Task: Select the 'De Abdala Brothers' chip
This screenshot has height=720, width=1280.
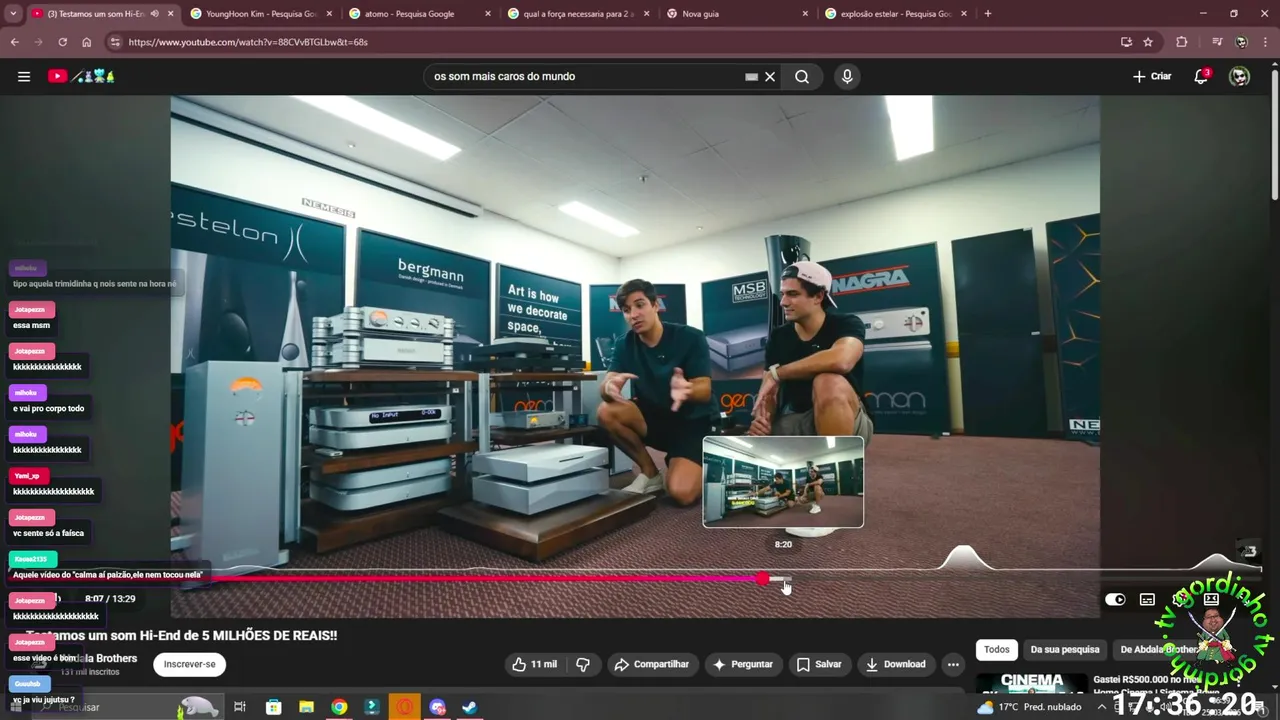Action: (x=1160, y=650)
